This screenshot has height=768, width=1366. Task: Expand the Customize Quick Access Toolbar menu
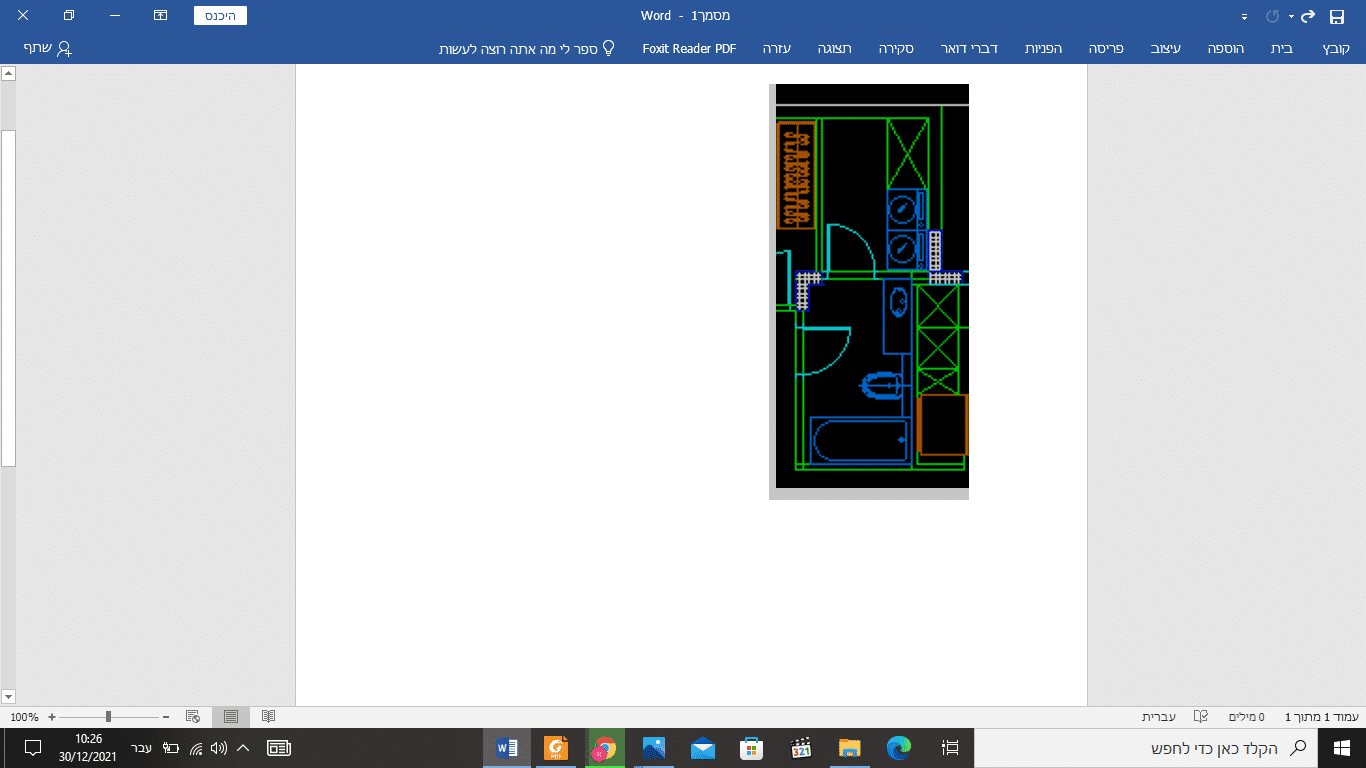1244,17
